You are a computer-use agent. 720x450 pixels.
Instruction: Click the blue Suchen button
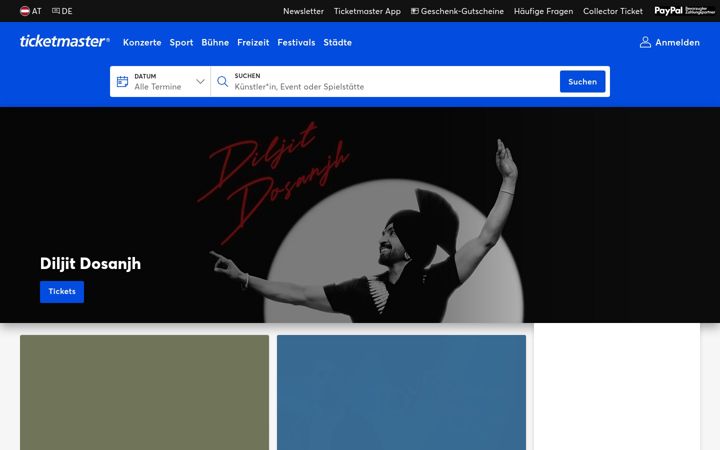point(582,82)
